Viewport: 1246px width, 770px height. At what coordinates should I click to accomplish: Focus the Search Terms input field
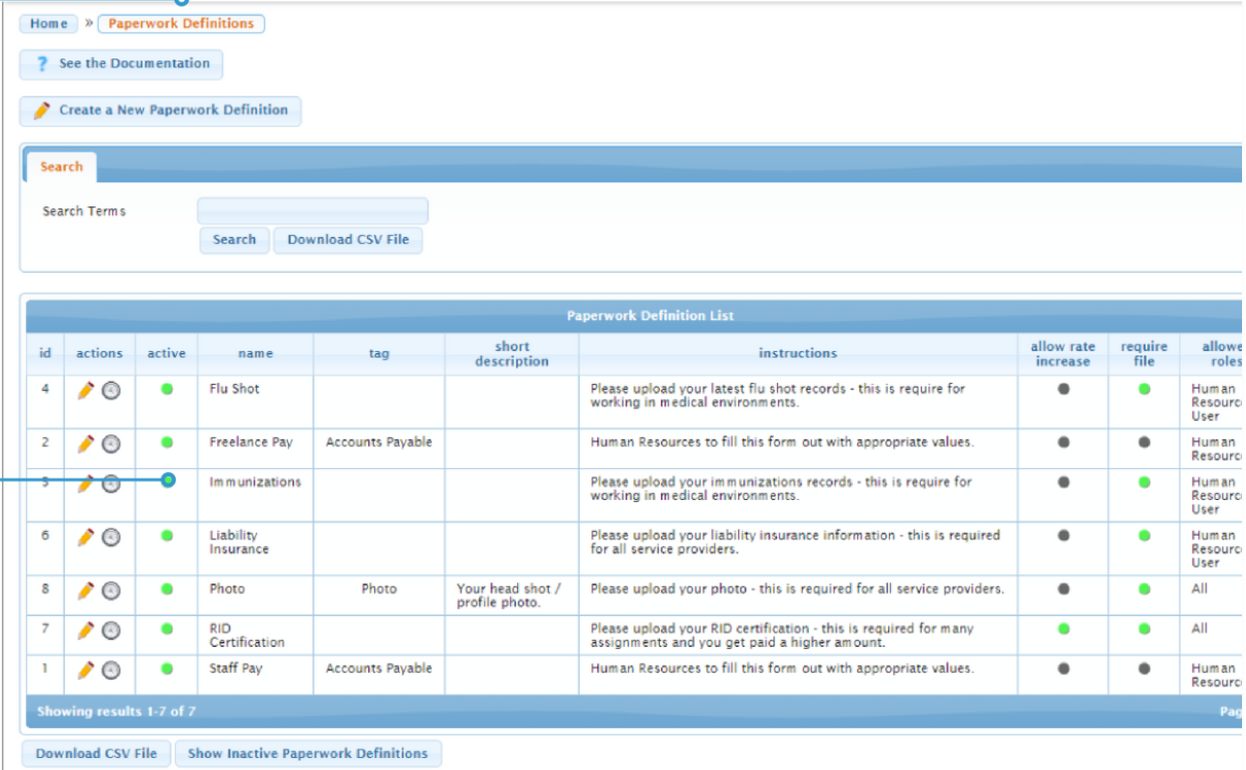[x=313, y=211]
